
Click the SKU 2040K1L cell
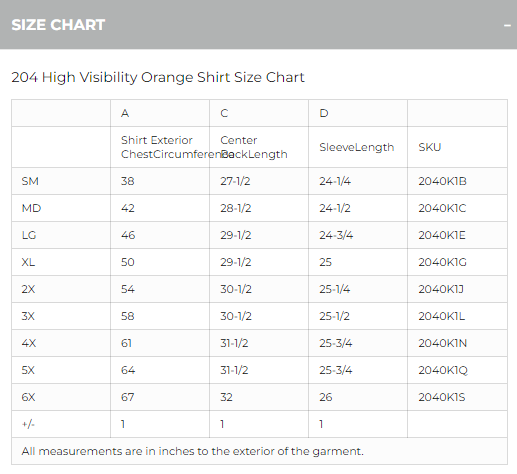coord(457,316)
